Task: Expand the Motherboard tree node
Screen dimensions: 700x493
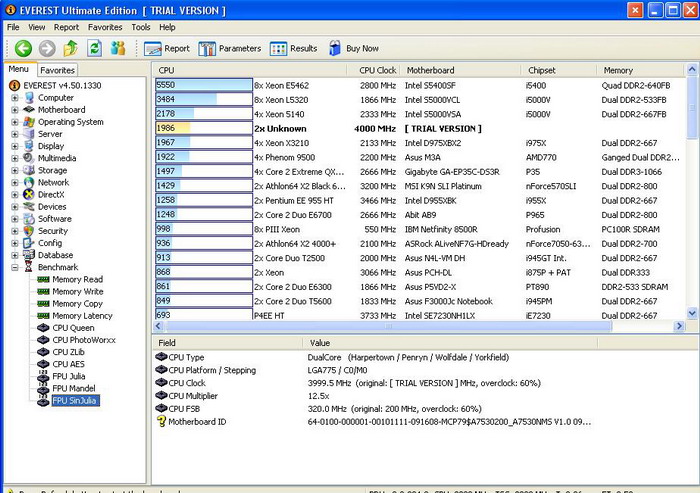Action: tap(15, 110)
